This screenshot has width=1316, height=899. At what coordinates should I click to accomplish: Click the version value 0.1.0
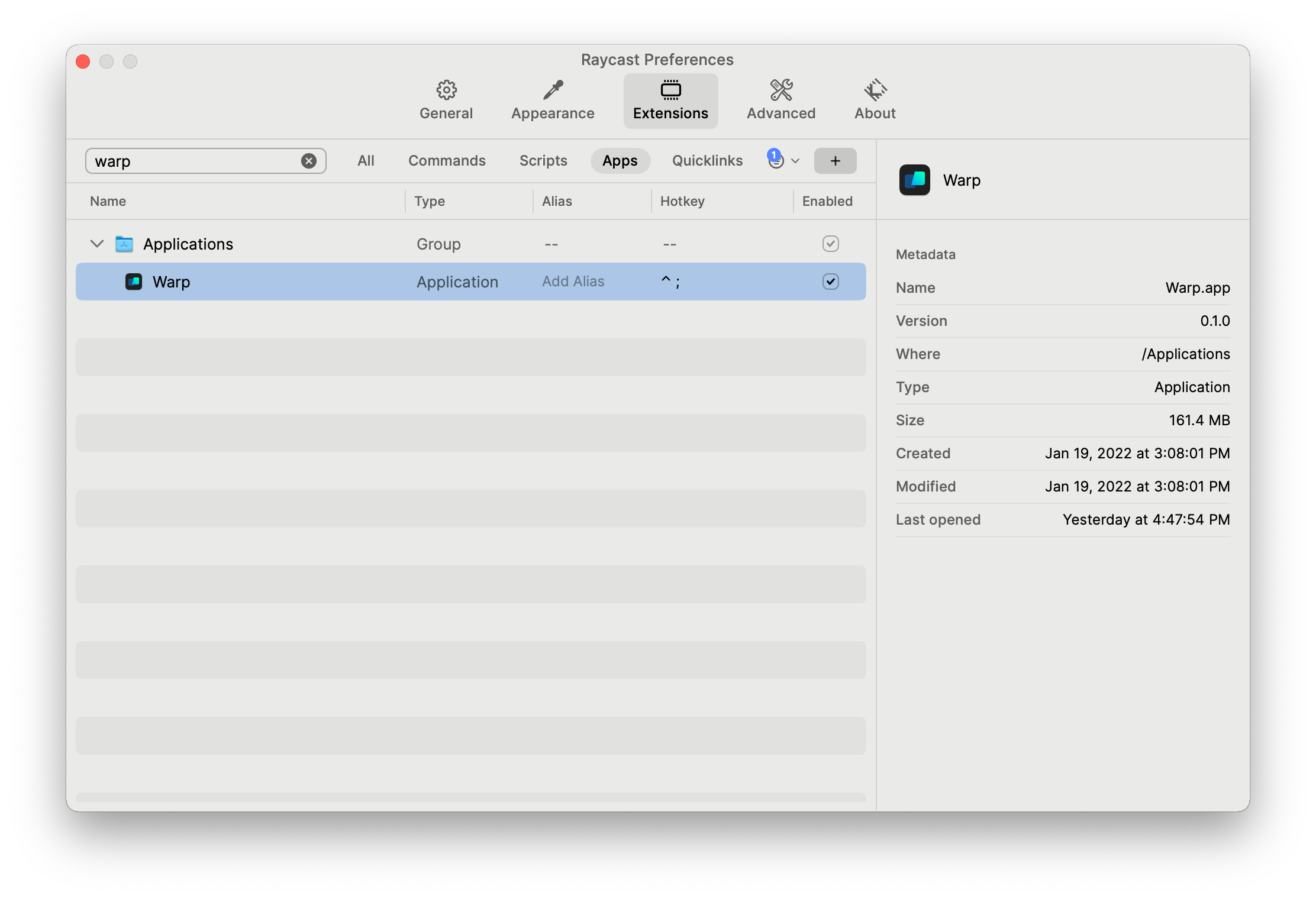click(x=1215, y=321)
